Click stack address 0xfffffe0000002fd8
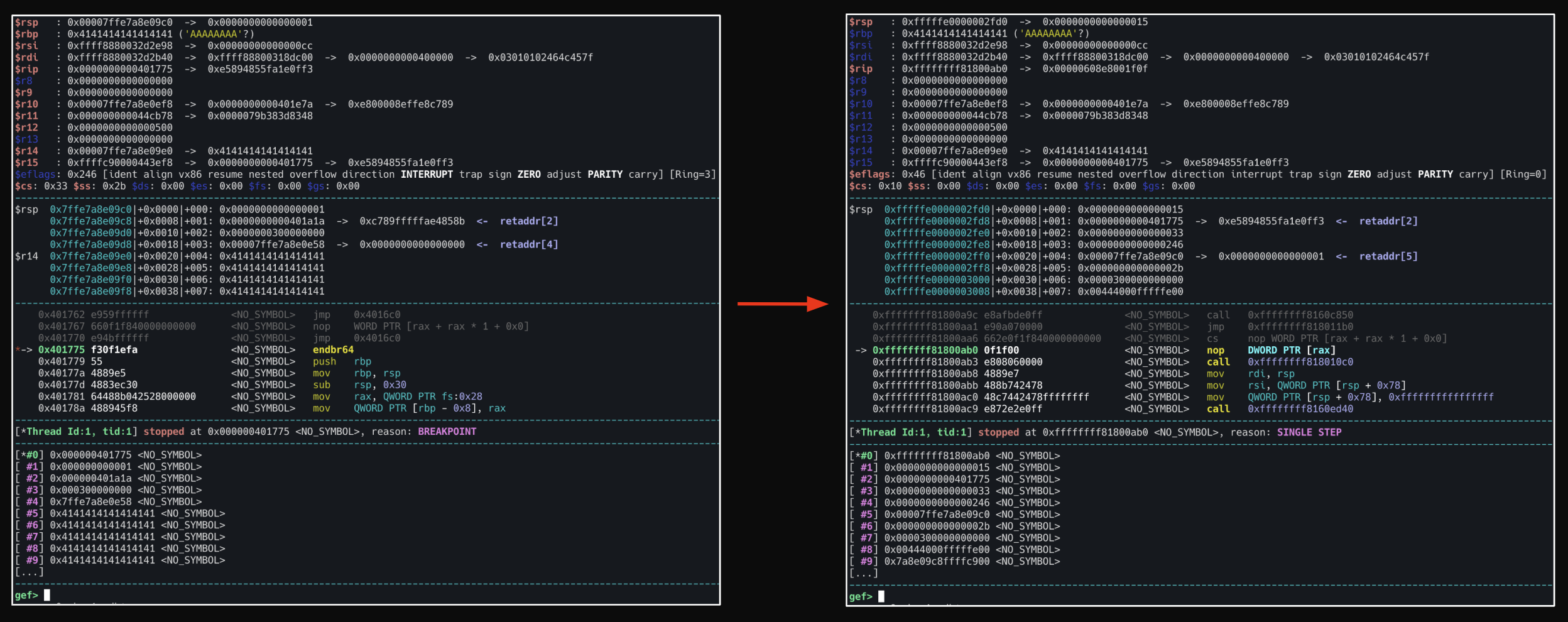This screenshot has height=622, width=1568. click(937, 221)
